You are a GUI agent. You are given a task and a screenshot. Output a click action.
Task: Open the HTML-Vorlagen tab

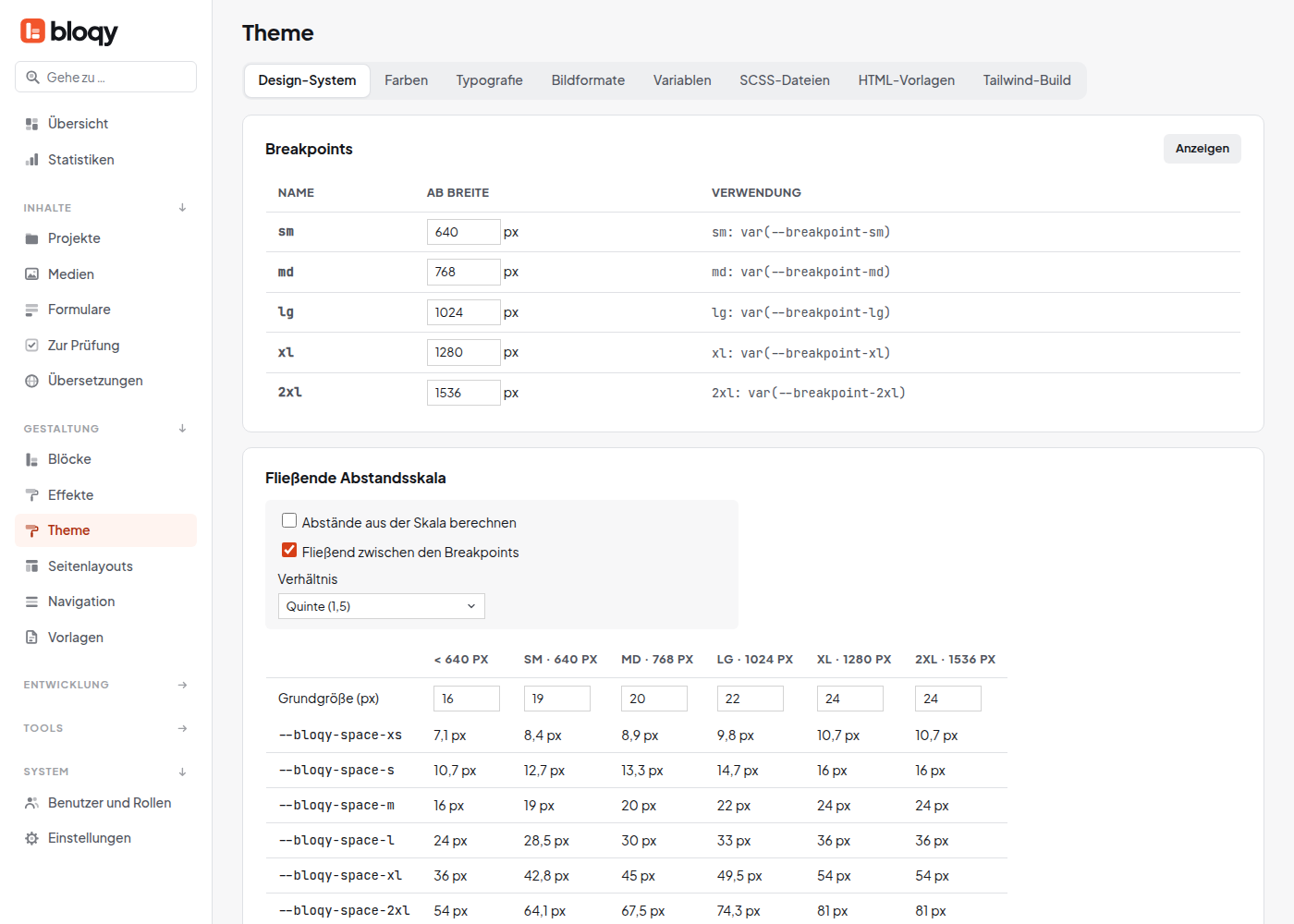(x=907, y=80)
